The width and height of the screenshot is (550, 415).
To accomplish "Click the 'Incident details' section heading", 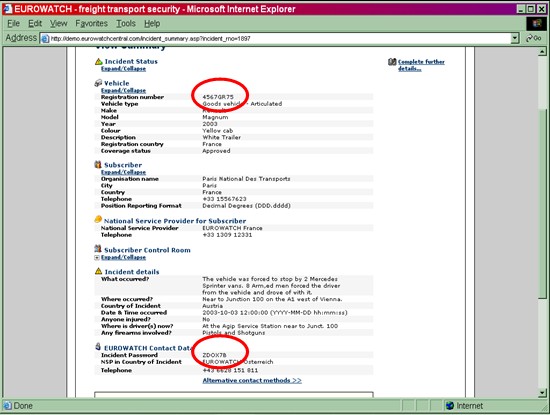I will 132,272.
